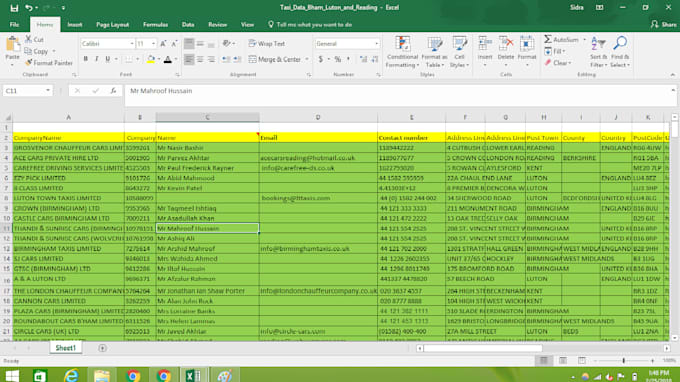Toggle Wrap Text
The image size is (680, 382).
(267, 44)
